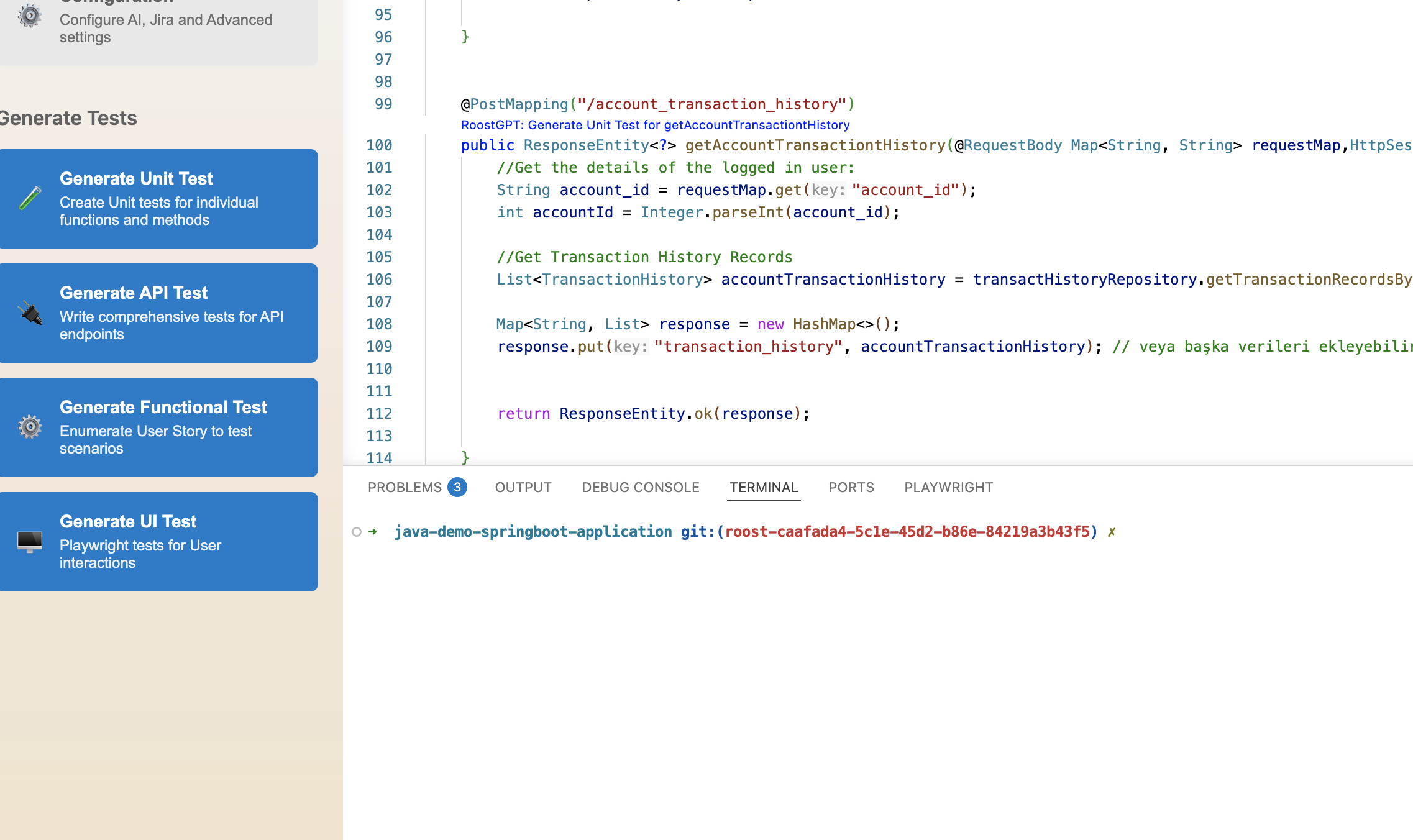The width and height of the screenshot is (1413, 840).
Task: Click the Generate Functional Test button
Action: pos(159,427)
